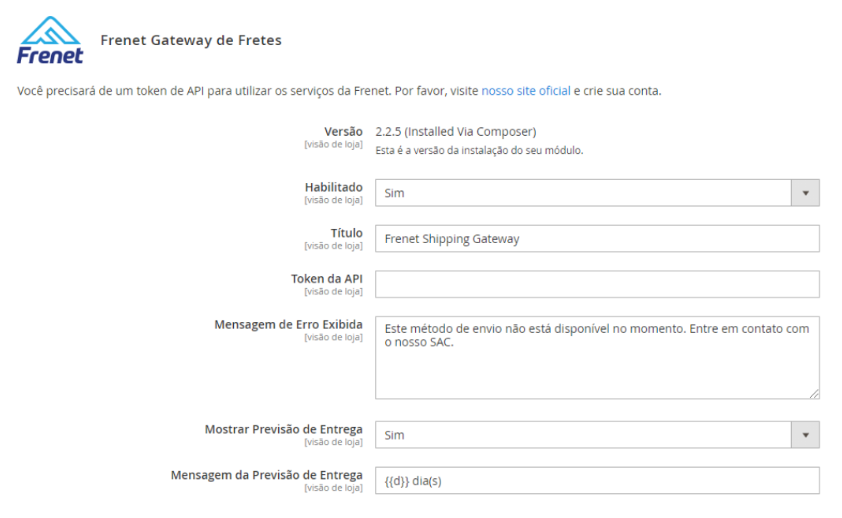Open the 'nosso site oficial' link
This screenshot has width=842, height=518.
[526, 91]
